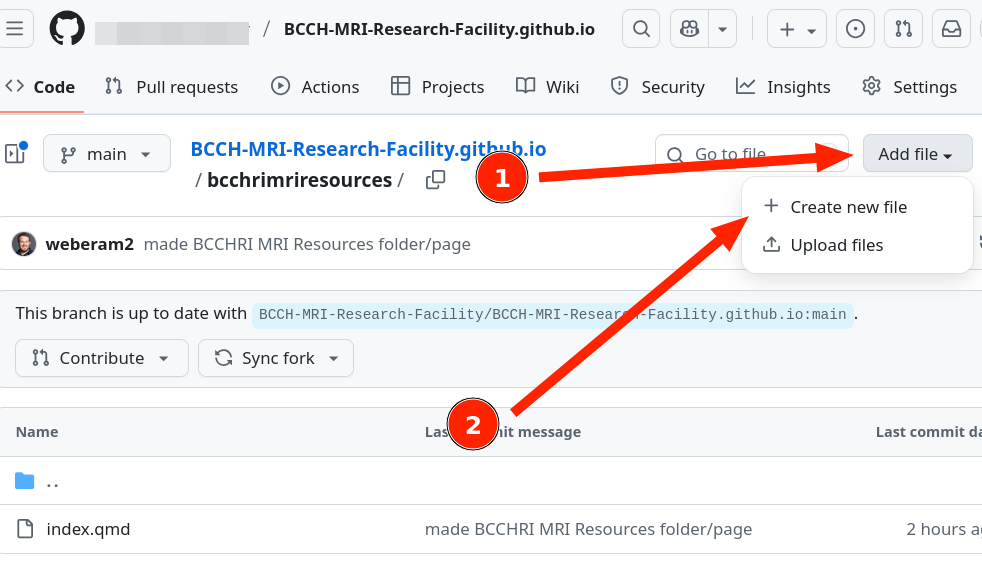The height and width of the screenshot is (583, 982).
Task: Switch to the Insights tab
Action: point(783,87)
